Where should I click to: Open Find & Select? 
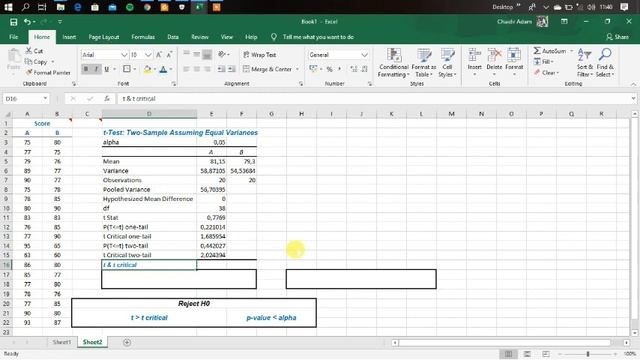pos(605,63)
